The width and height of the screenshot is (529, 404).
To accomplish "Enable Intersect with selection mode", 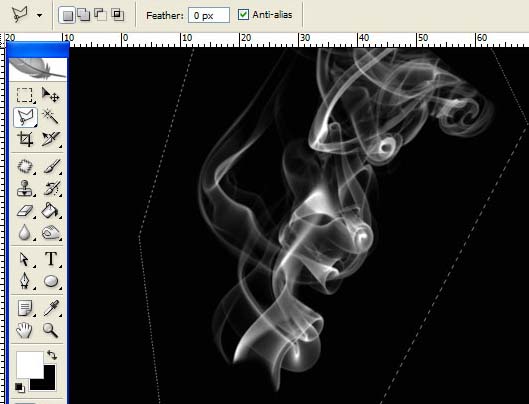I will [x=117, y=15].
